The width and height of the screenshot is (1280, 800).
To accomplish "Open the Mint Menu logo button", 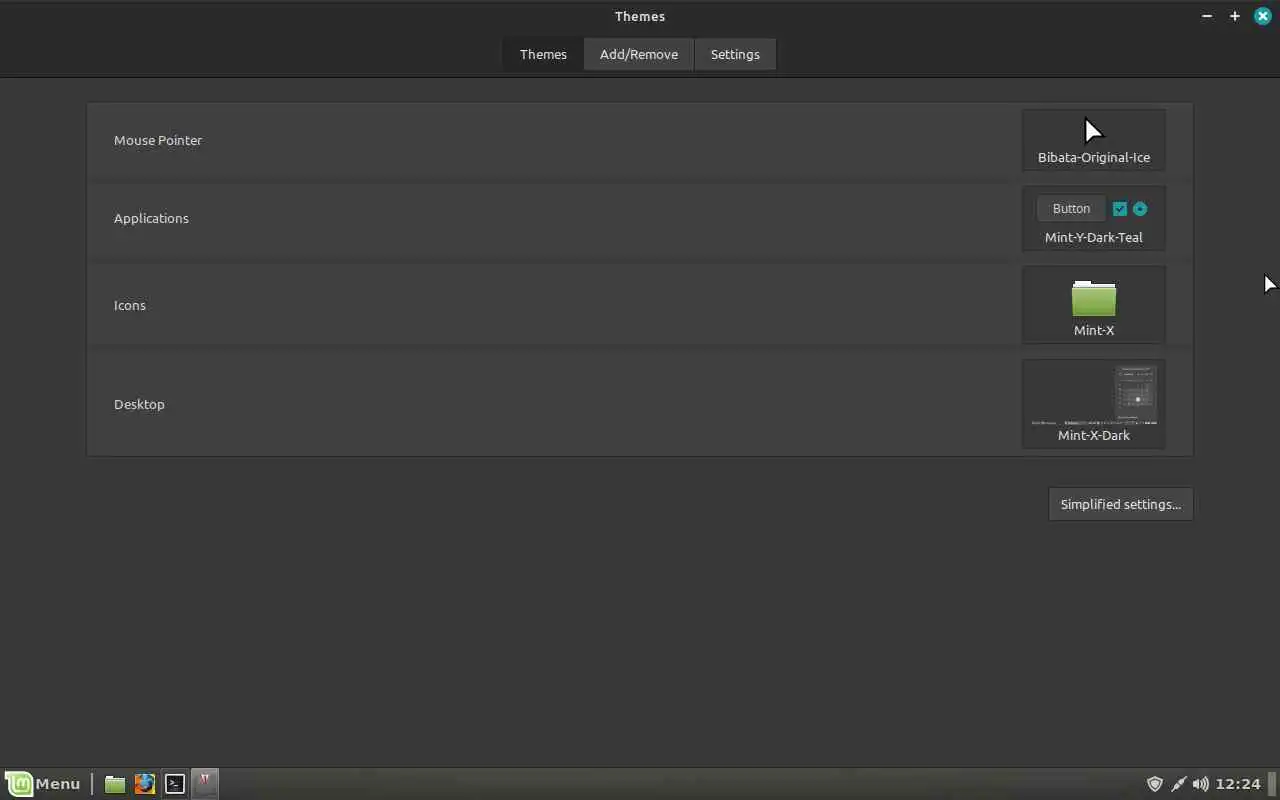I will 20,784.
